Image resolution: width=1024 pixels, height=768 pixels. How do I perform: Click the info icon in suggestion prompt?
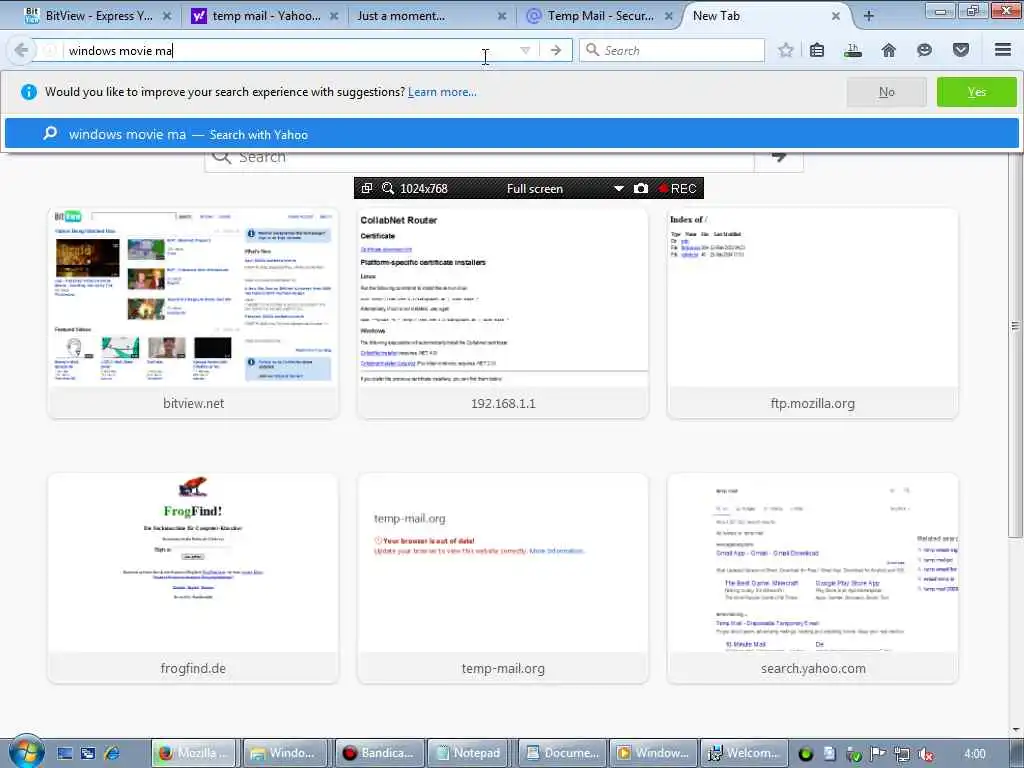29,92
